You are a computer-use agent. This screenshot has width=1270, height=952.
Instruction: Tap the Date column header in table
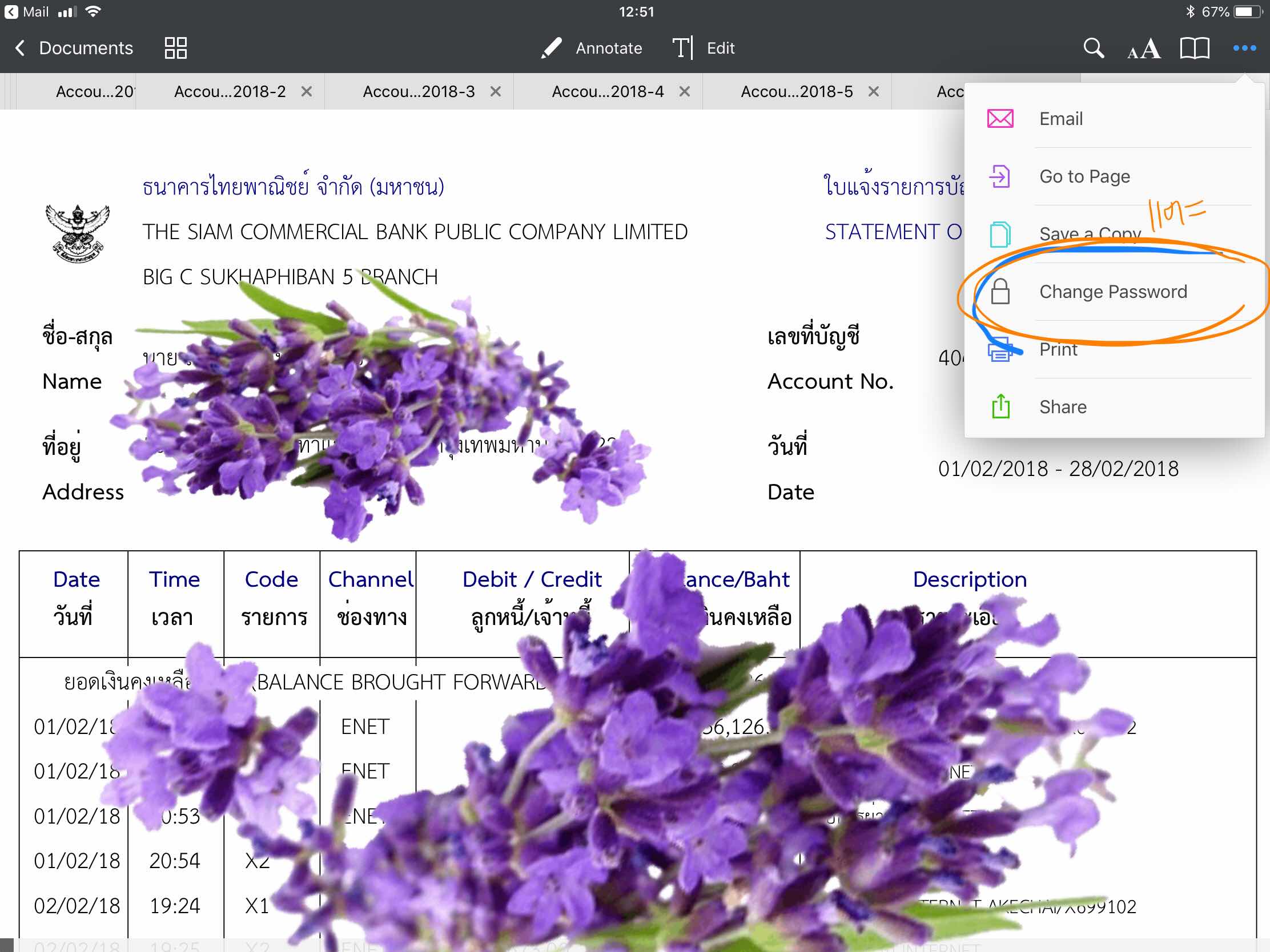[x=77, y=579]
